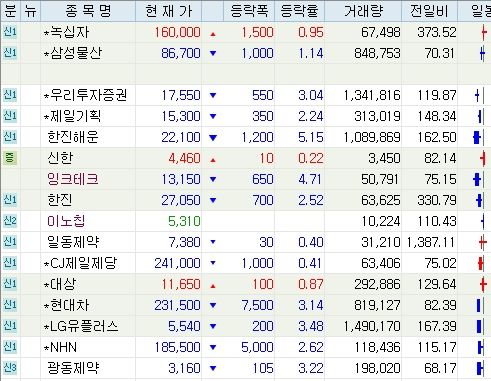Select the 대상 stock name
Screen dimensions: 491x381
(x=60, y=284)
